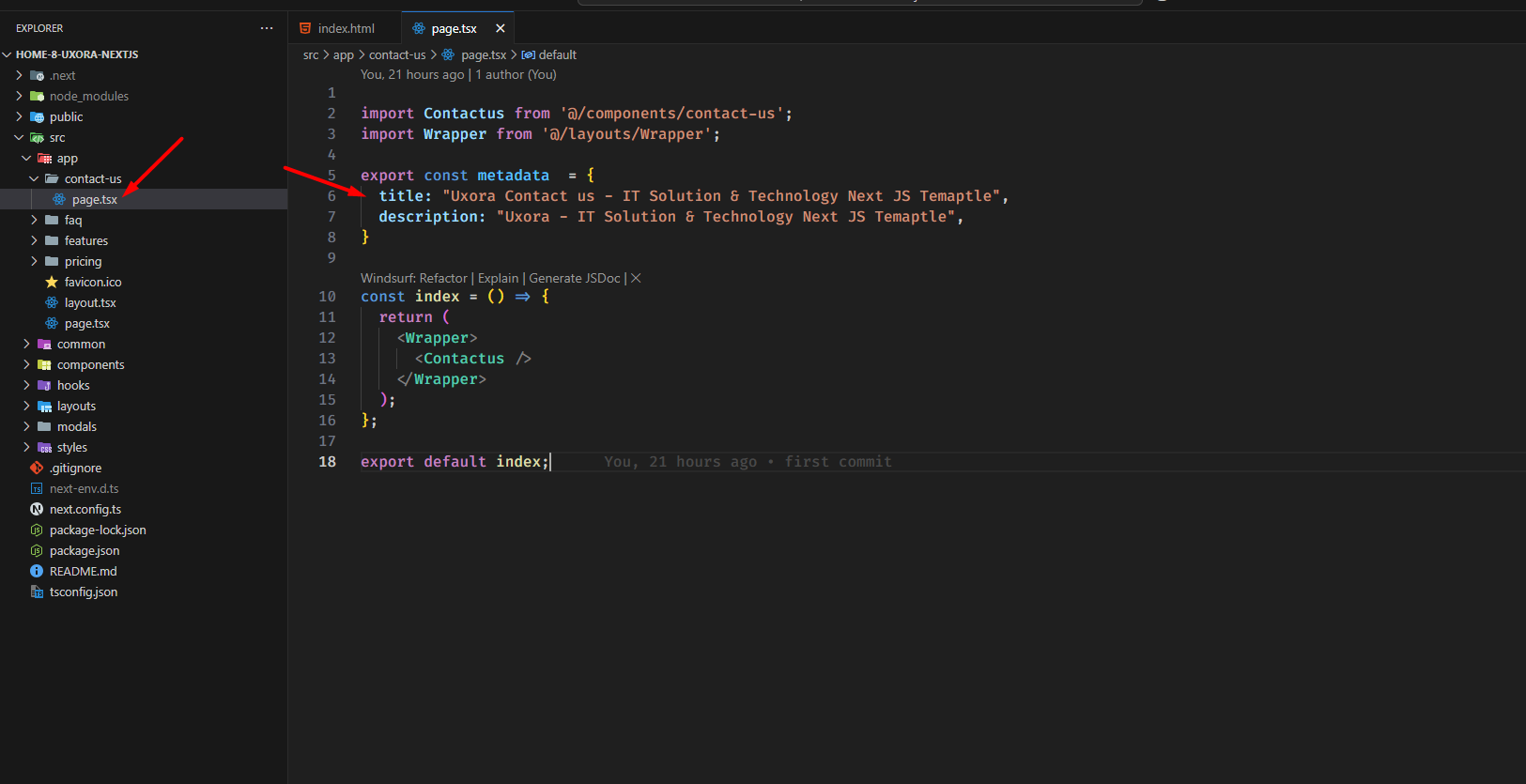Click the EXPLORER panel title
The width and height of the screenshot is (1526, 784).
coord(39,28)
